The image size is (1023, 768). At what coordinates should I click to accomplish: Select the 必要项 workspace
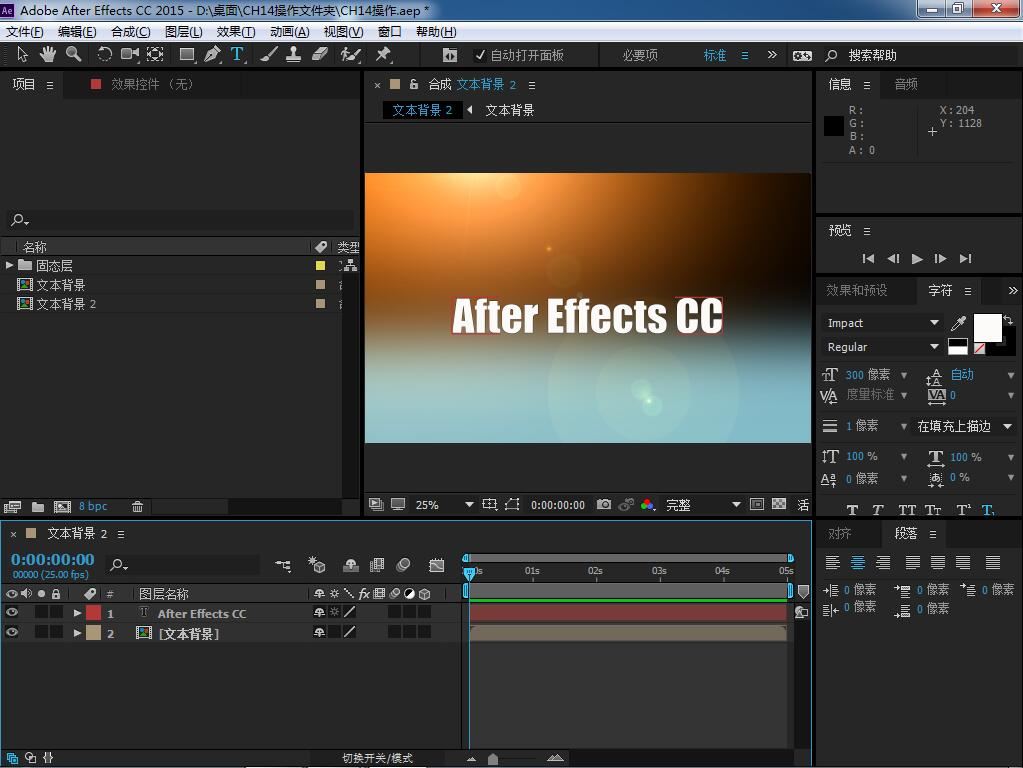point(639,55)
